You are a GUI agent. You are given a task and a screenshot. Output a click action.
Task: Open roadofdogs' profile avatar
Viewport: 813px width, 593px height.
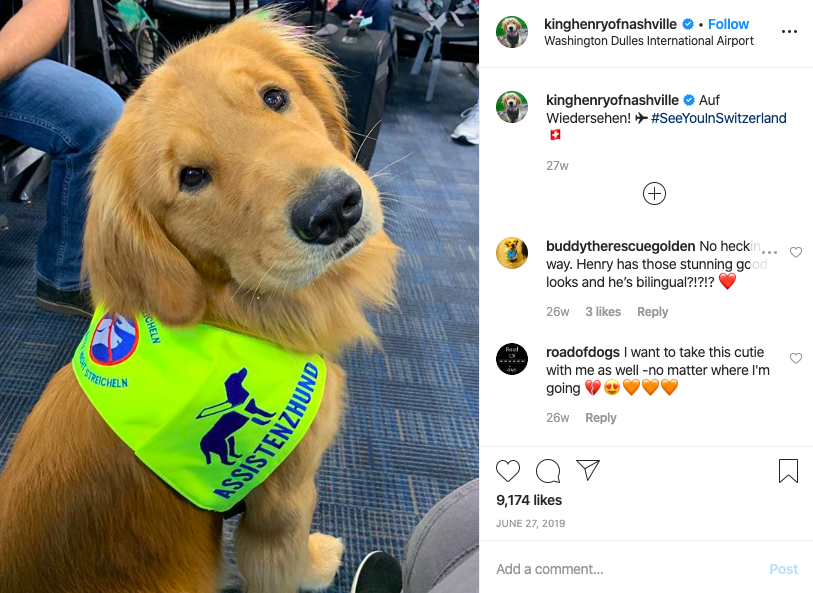click(512, 359)
